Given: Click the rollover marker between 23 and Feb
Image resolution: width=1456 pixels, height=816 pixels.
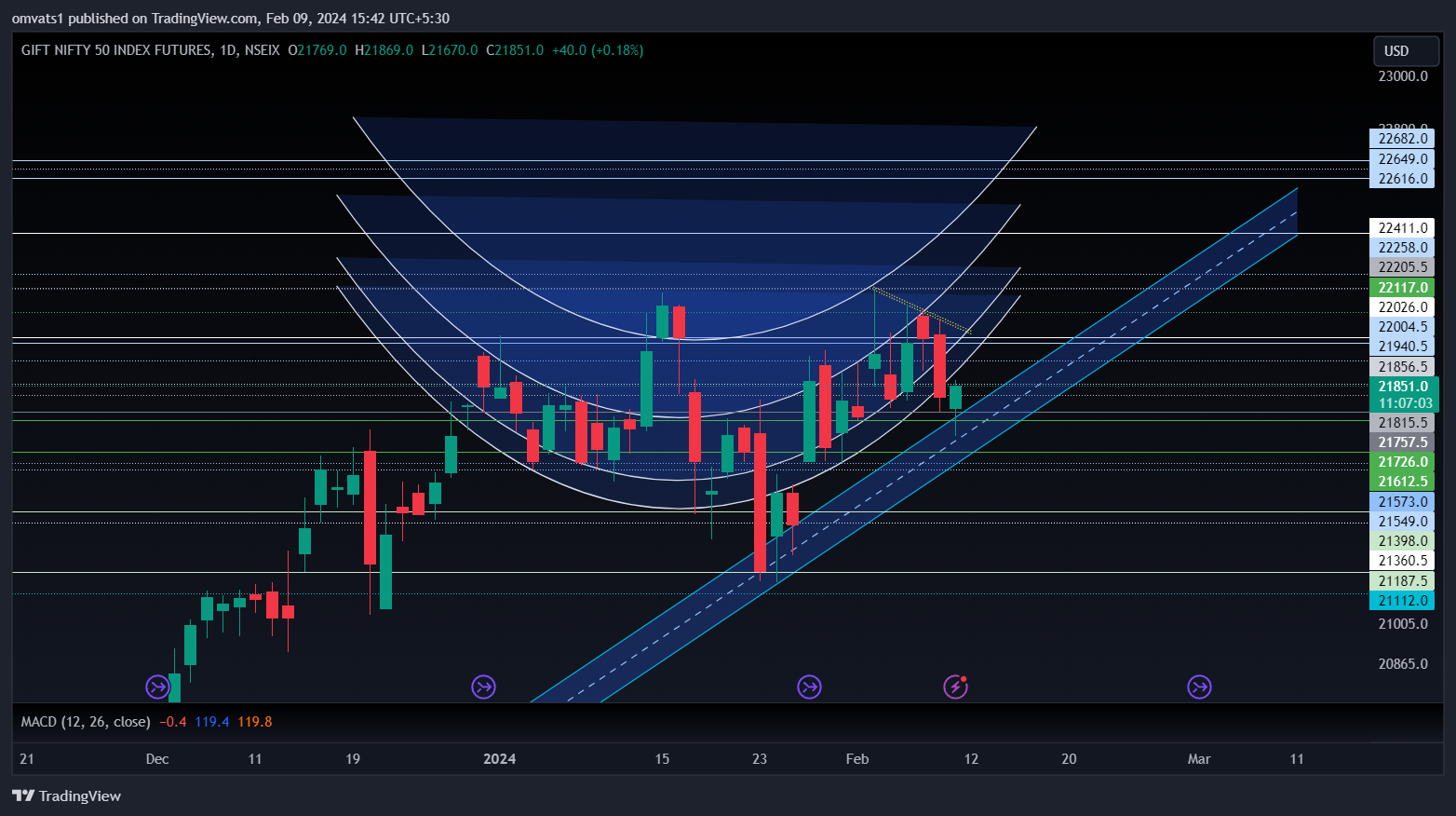Looking at the screenshot, I should pos(809,687).
